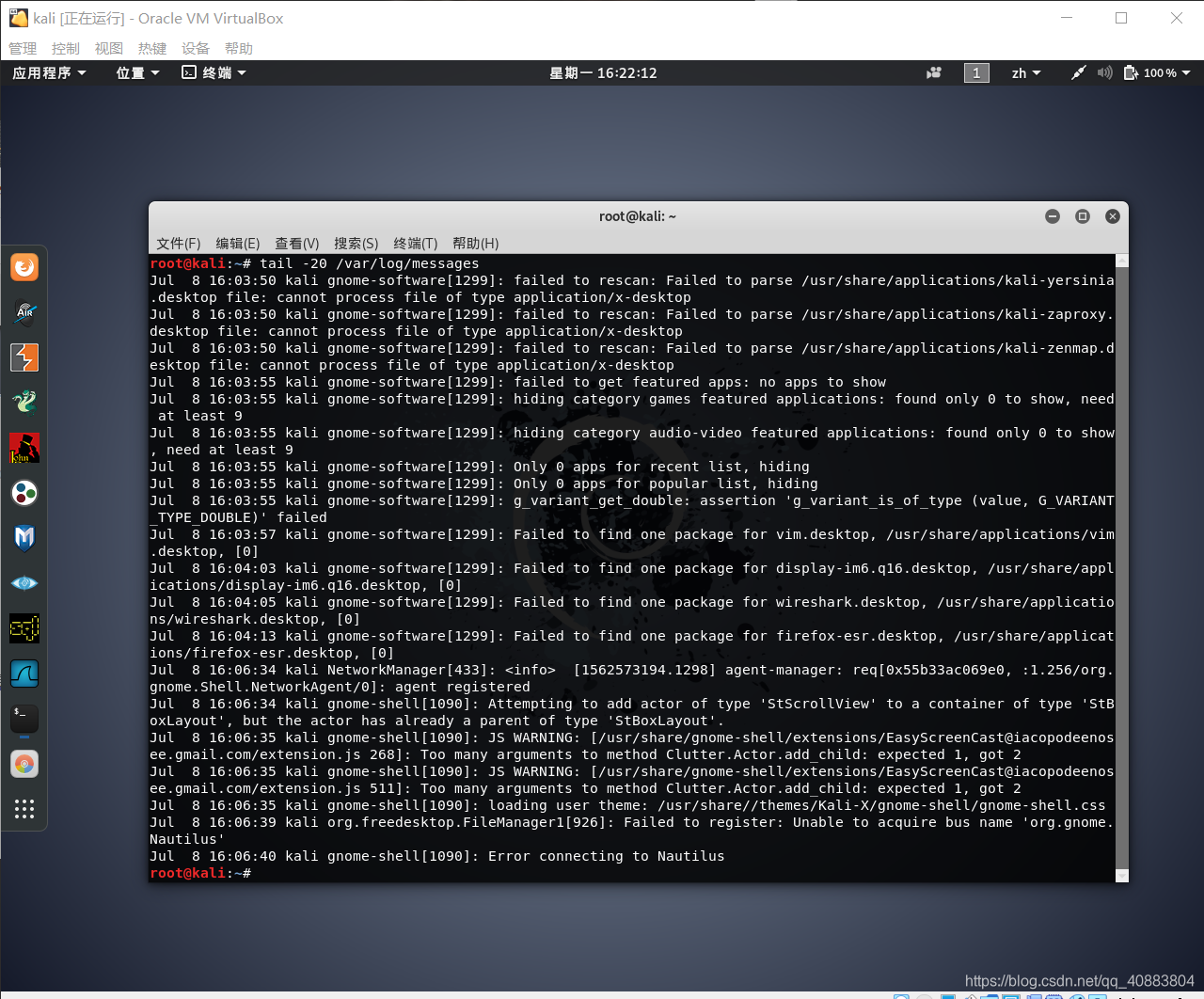This screenshot has width=1204, height=999.
Task: Open VirtualBox 设备 menu
Action: tap(196, 48)
